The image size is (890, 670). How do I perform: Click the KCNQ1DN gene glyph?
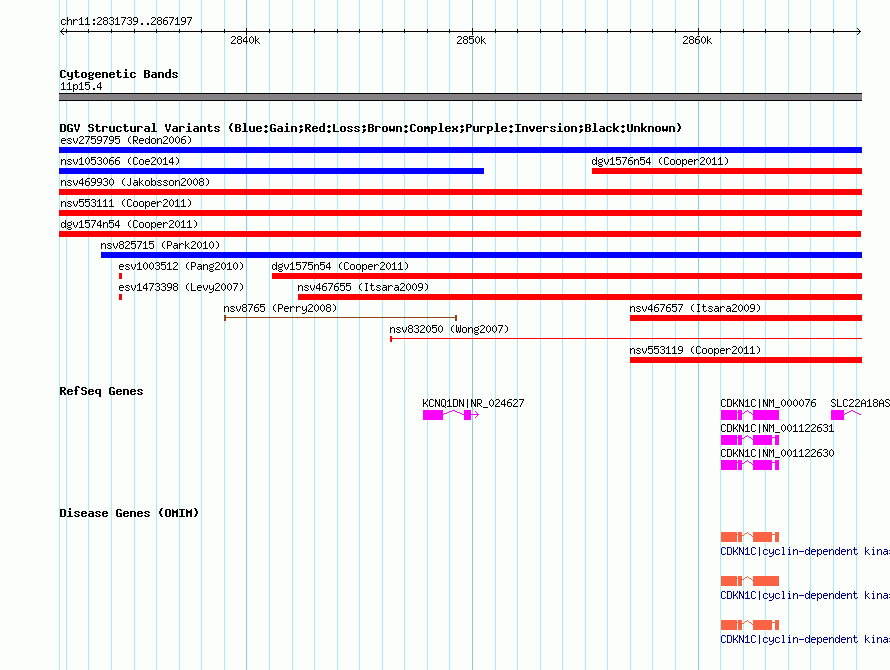pyautogui.click(x=451, y=415)
